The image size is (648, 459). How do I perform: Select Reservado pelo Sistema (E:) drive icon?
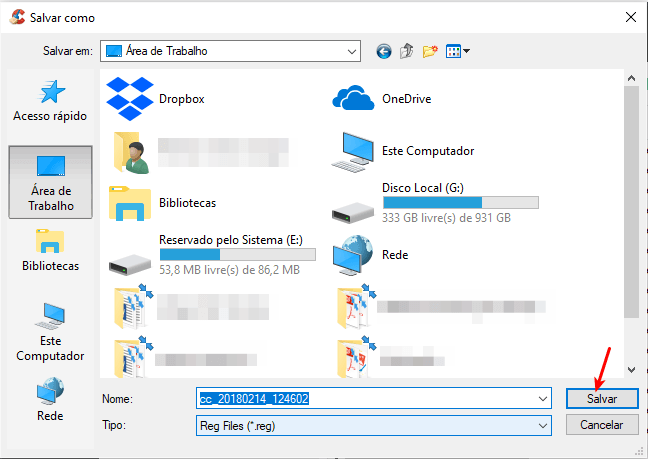[130, 265]
